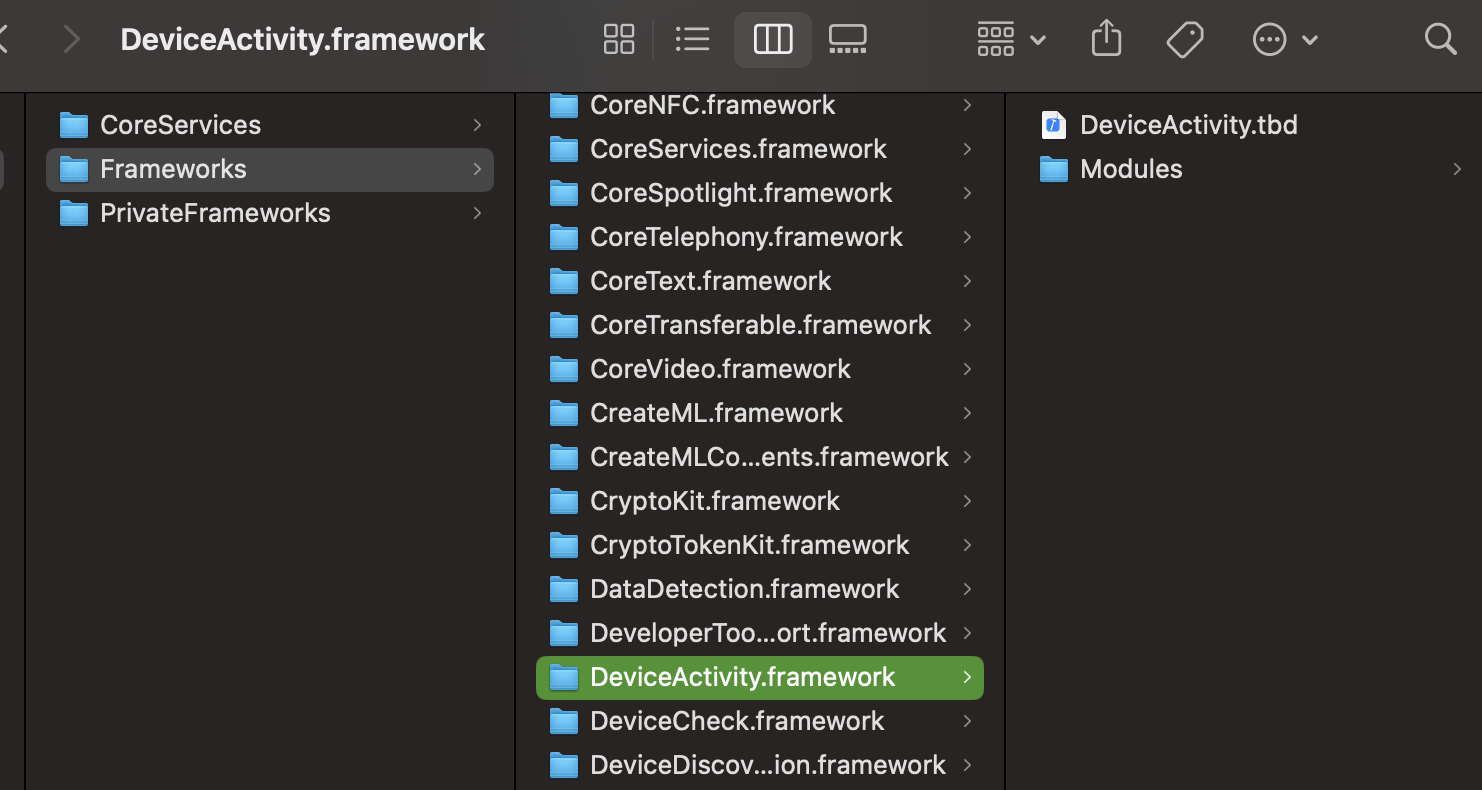Select CryptoTokenKit.framework

[x=760, y=545]
